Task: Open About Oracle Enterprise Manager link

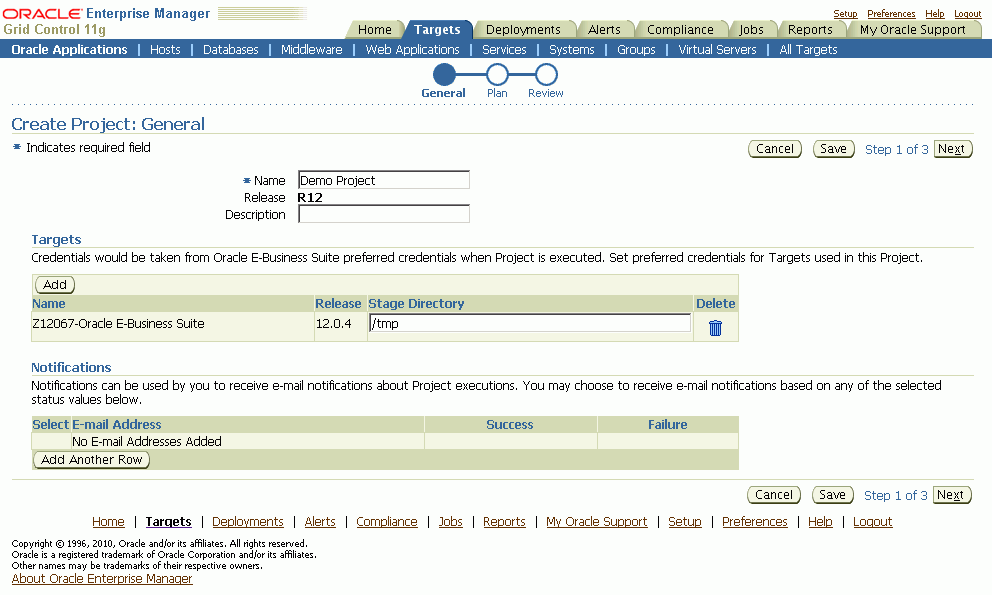Action: (102, 579)
